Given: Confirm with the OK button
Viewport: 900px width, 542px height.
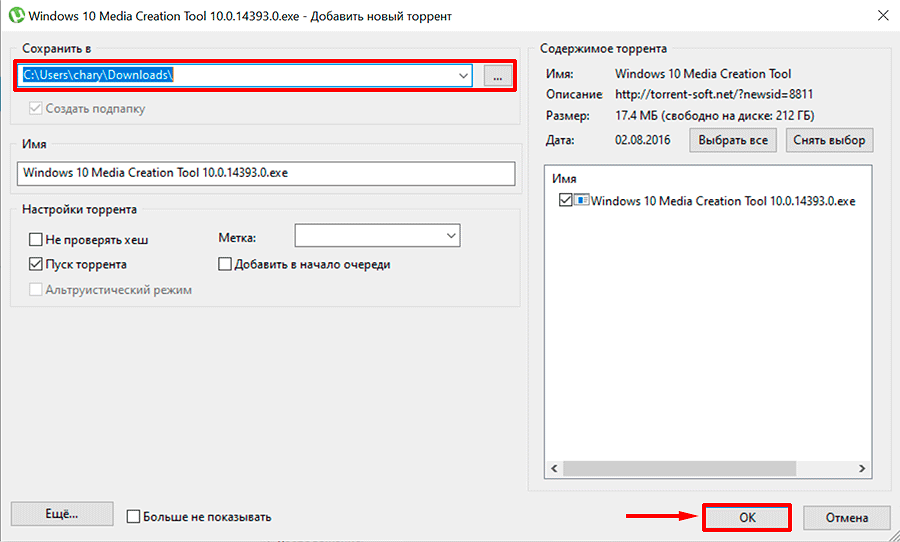Looking at the screenshot, I should pos(747,517).
